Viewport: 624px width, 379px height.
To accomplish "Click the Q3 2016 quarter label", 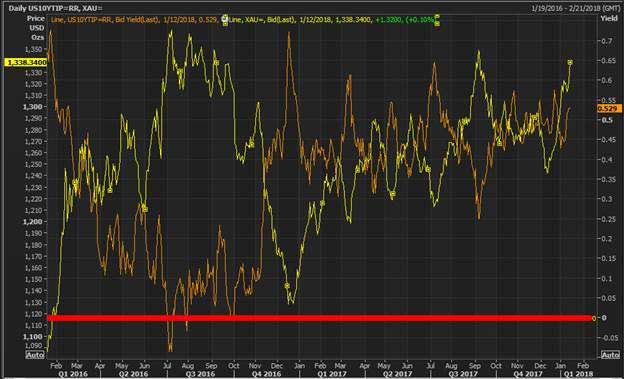I will click(200, 374).
